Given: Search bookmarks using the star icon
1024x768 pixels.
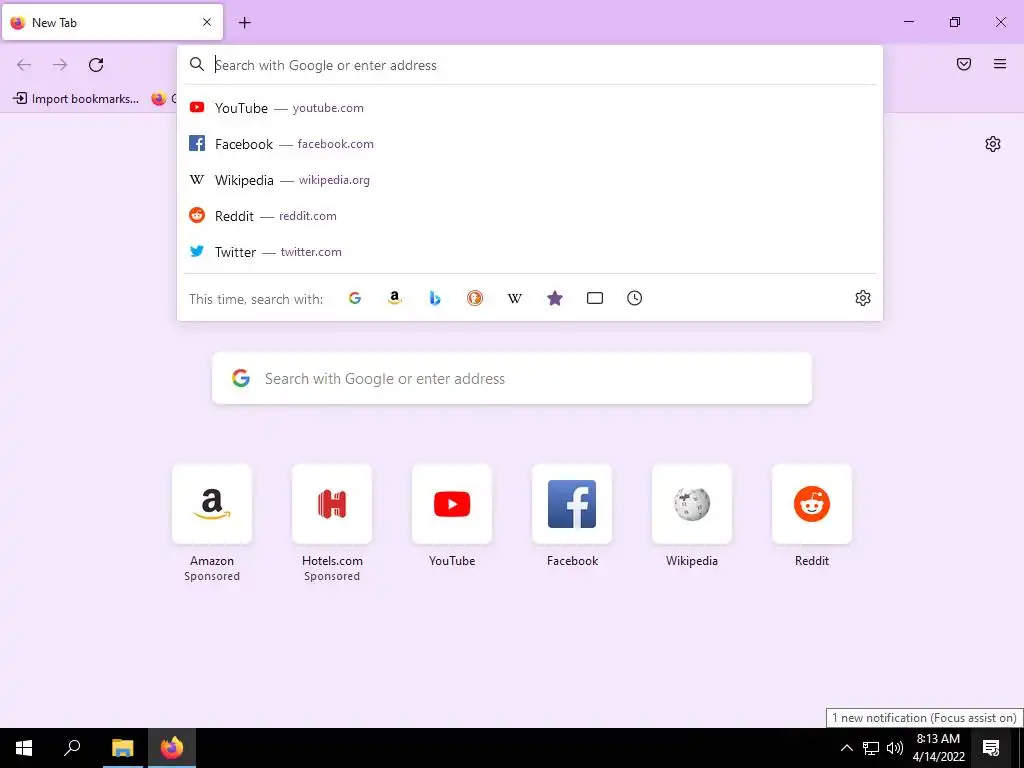Looking at the screenshot, I should click(x=554, y=298).
